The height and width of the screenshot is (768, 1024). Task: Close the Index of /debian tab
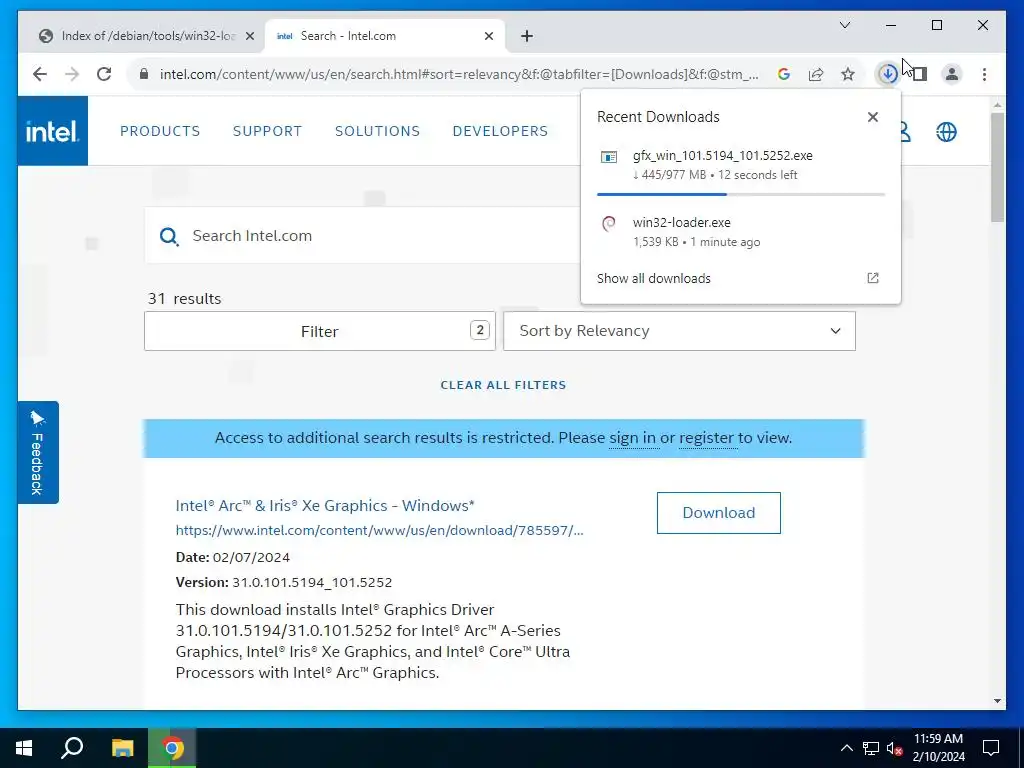tap(249, 36)
